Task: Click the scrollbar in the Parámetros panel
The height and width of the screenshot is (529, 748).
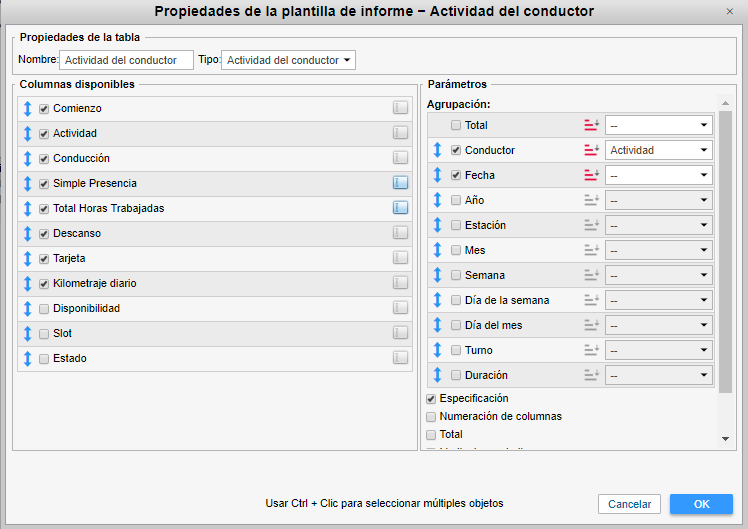Action: pos(725,250)
